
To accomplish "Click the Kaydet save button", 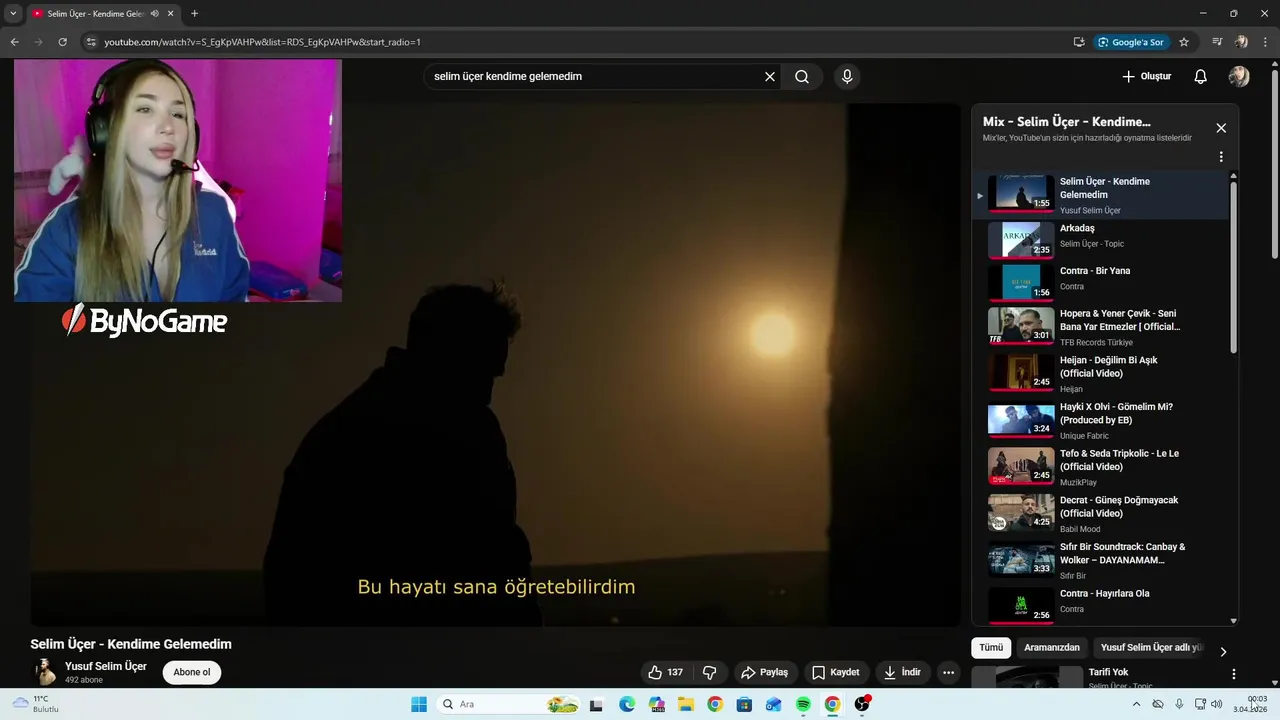I will [836, 672].
